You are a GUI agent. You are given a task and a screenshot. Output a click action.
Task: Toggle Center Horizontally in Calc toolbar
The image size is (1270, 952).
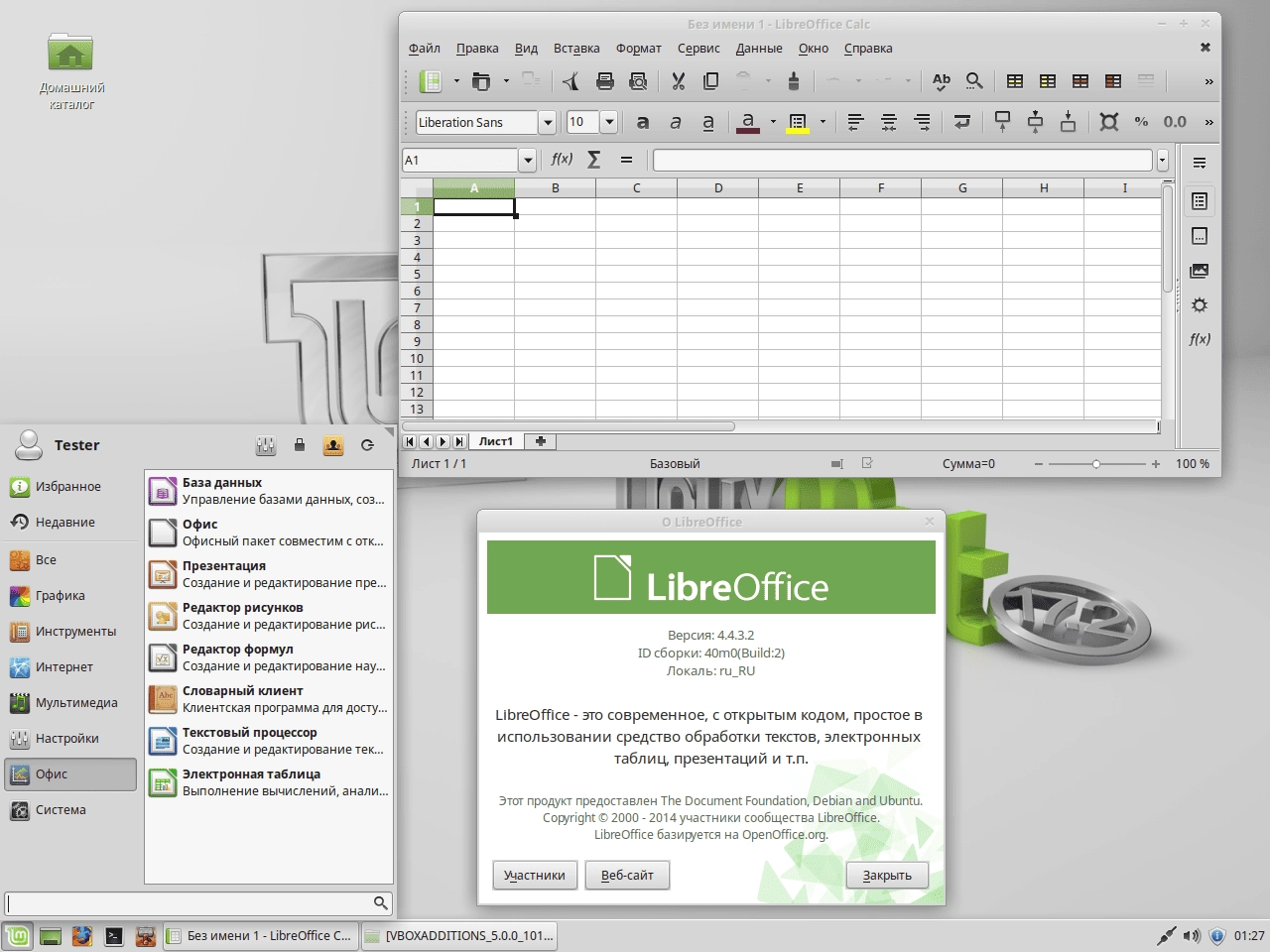[889, 122]
